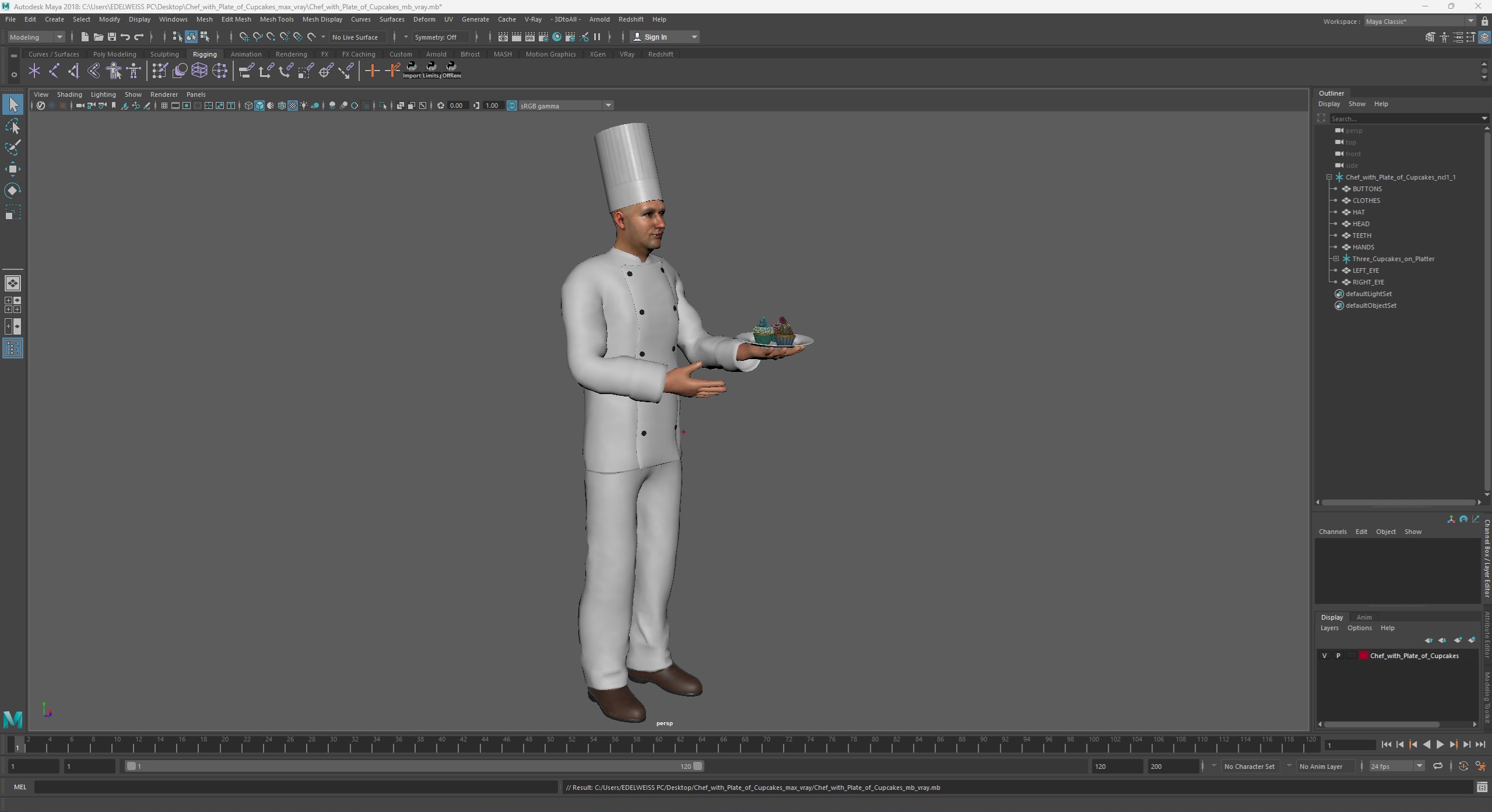The height and width of the screenshot is (812, 1492).
Task: Toggle Snap to Curves icon
Action: tap(258, 37)
